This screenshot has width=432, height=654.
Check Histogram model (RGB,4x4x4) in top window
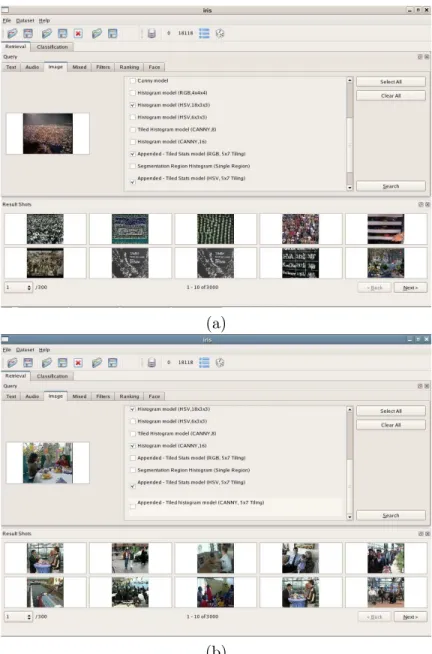(133, 93)
